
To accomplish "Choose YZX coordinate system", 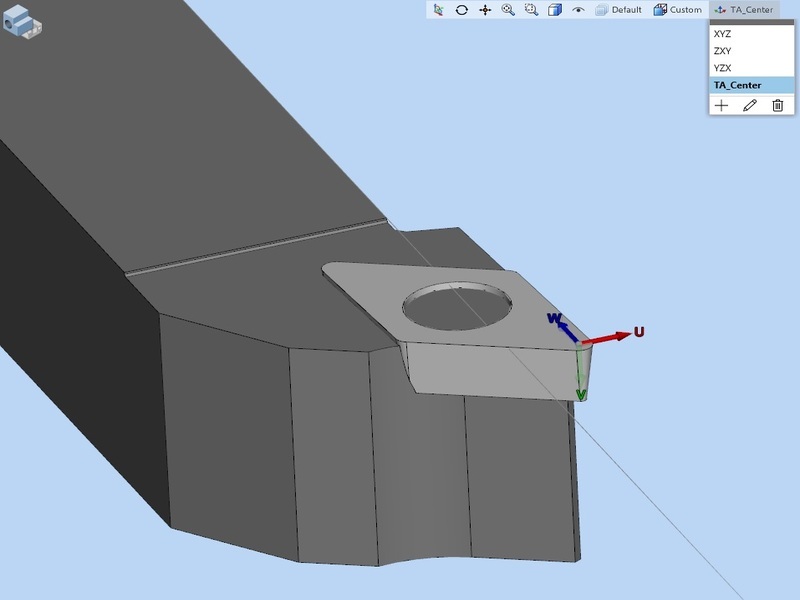I will click(x=752, y=67).
